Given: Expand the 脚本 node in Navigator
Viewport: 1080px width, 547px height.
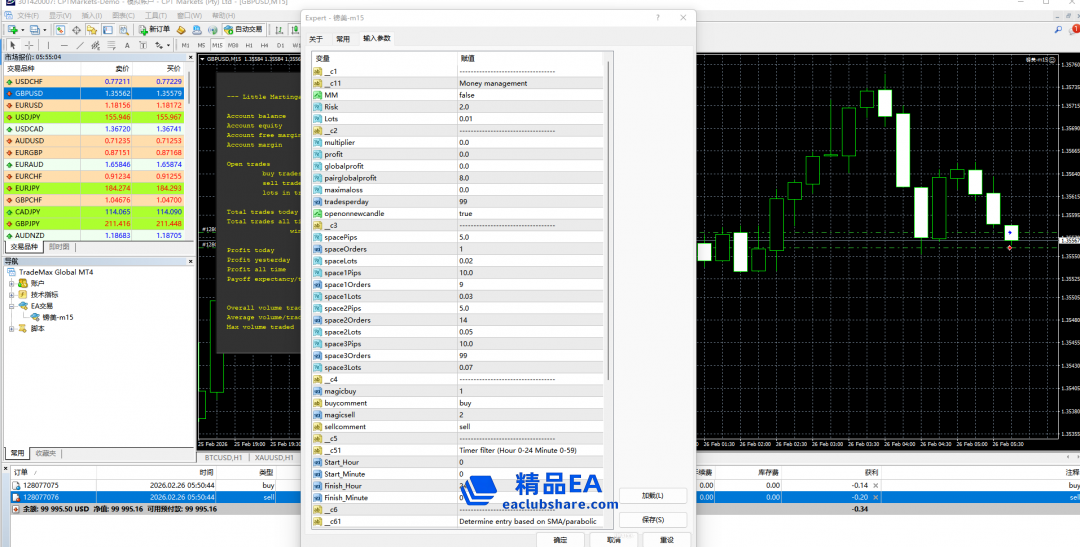Looking at the screenshot, I should click(x=12, y=328).
